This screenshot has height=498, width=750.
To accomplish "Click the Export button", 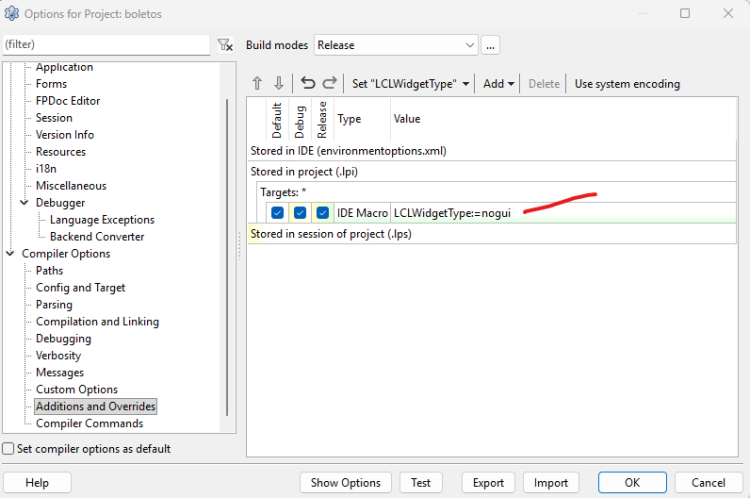I will click(488, 483).
